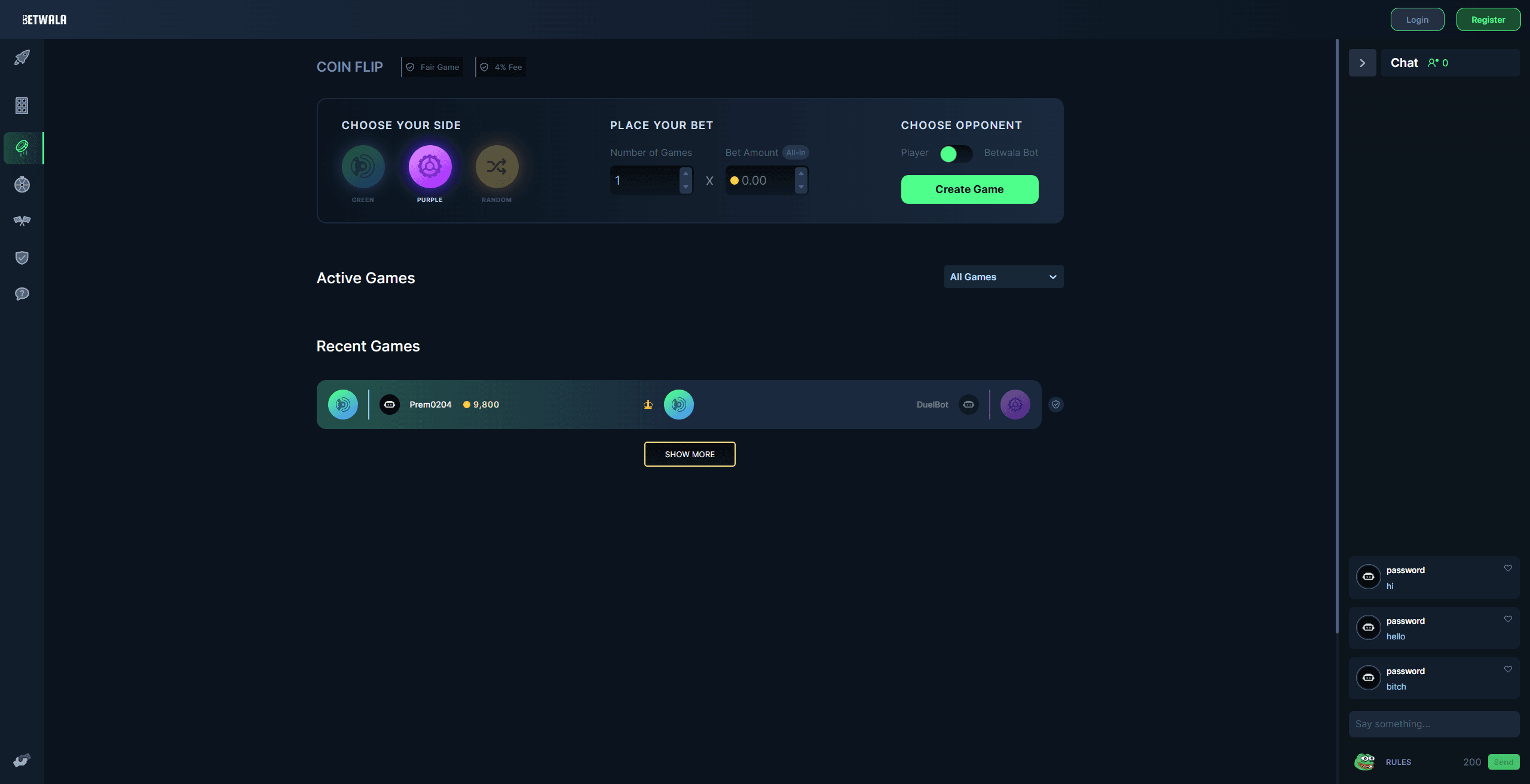Increase Number of Games with up arrow
The width and height of the screenshot is (1530, 784).
686,173
